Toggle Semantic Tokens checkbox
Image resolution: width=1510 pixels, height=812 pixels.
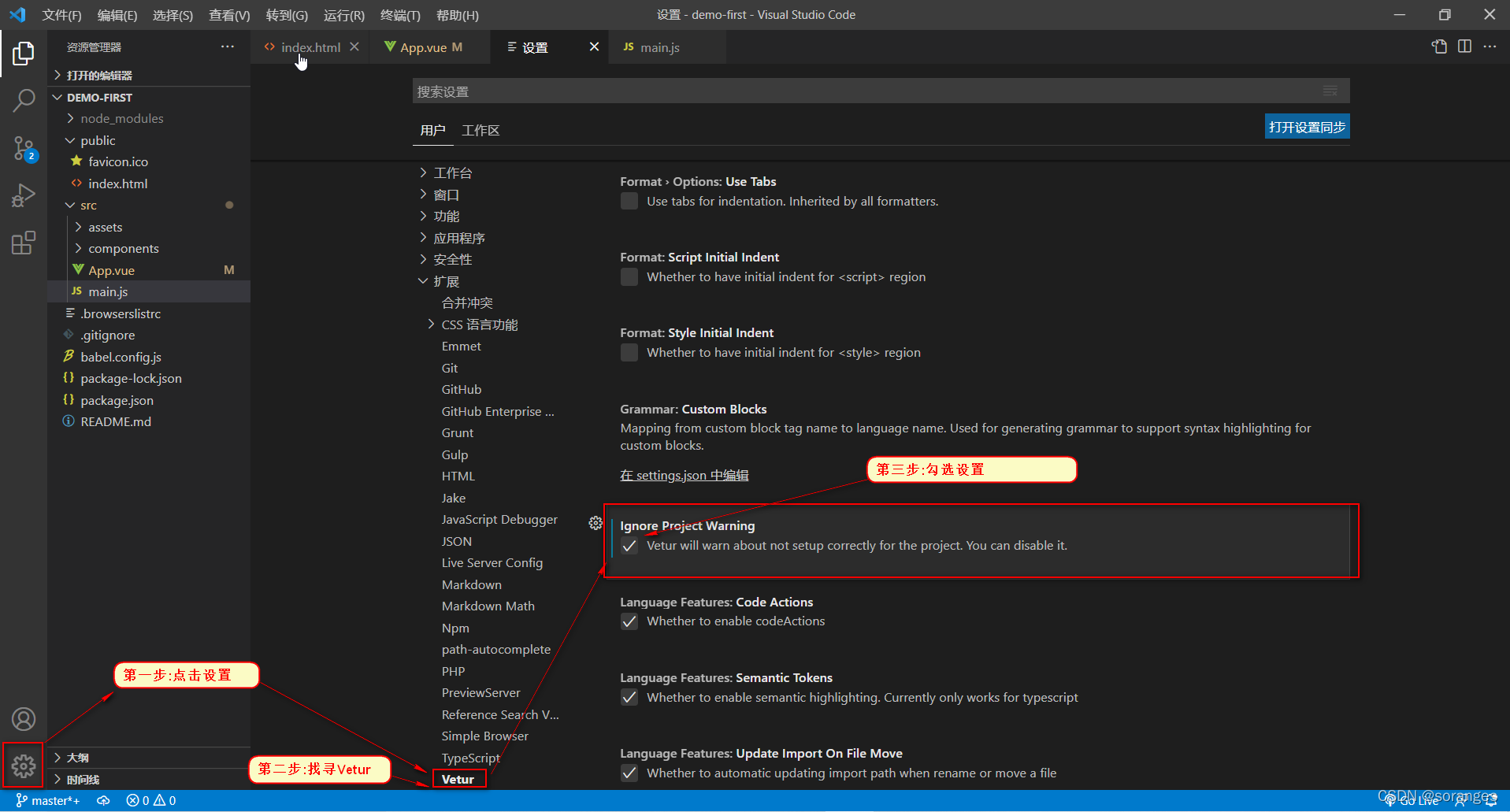pyautogui.click(x=629, y=697)
